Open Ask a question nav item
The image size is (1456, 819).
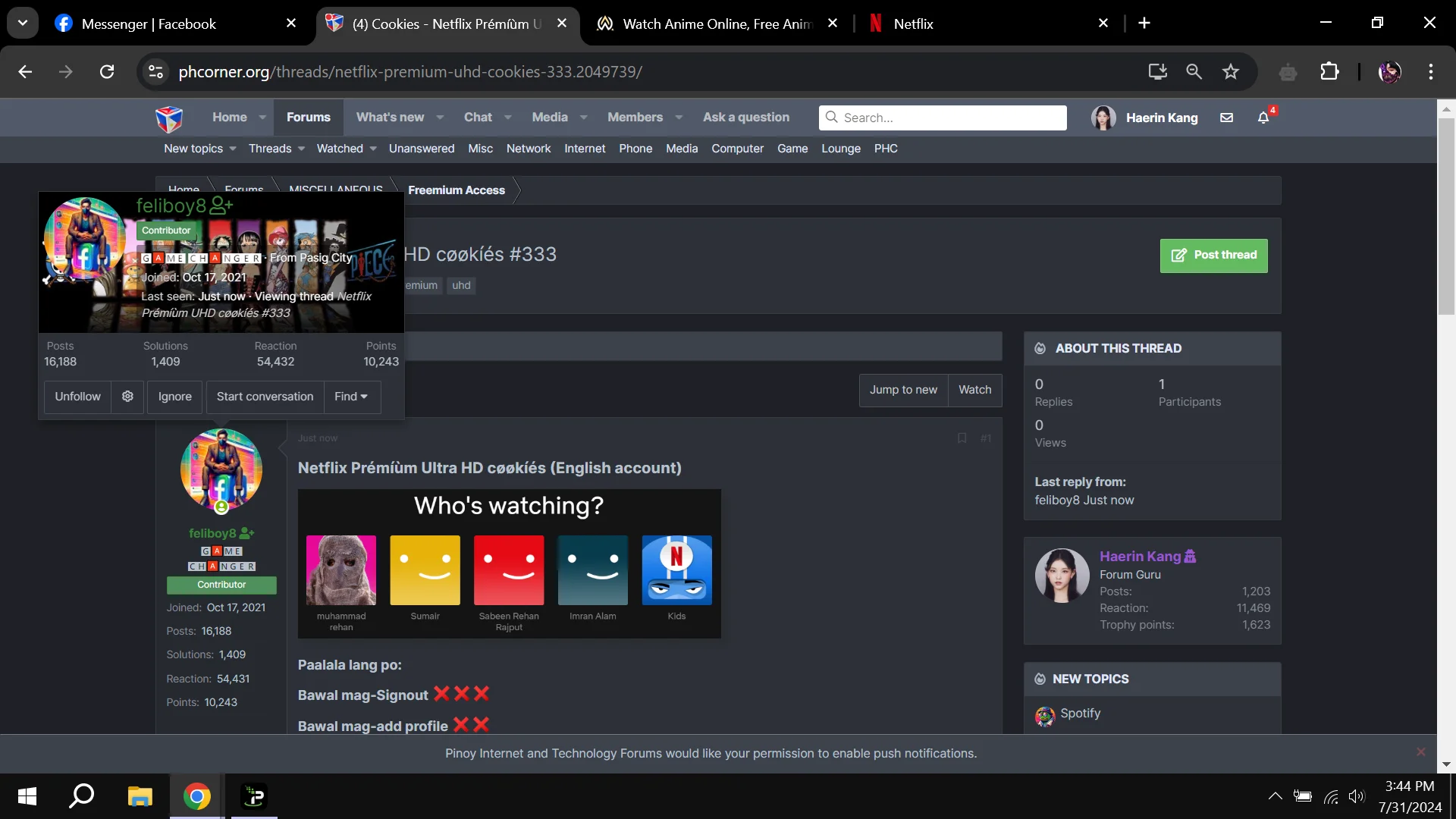[746, 118]
